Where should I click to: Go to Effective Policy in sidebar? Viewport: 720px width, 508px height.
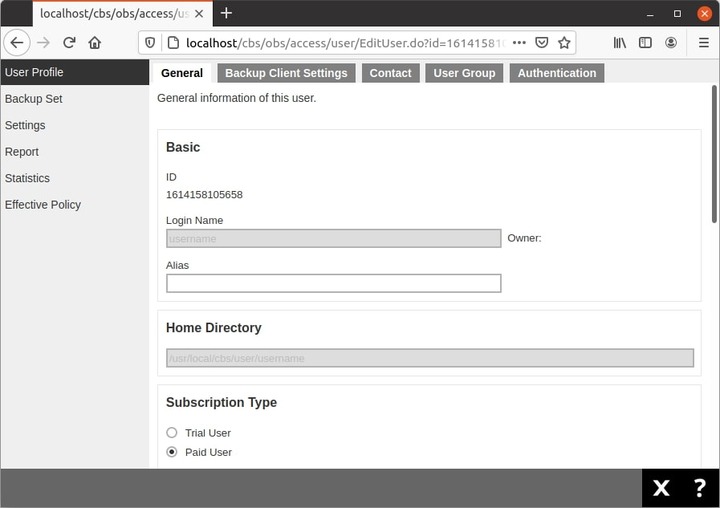tap(43, 204)
